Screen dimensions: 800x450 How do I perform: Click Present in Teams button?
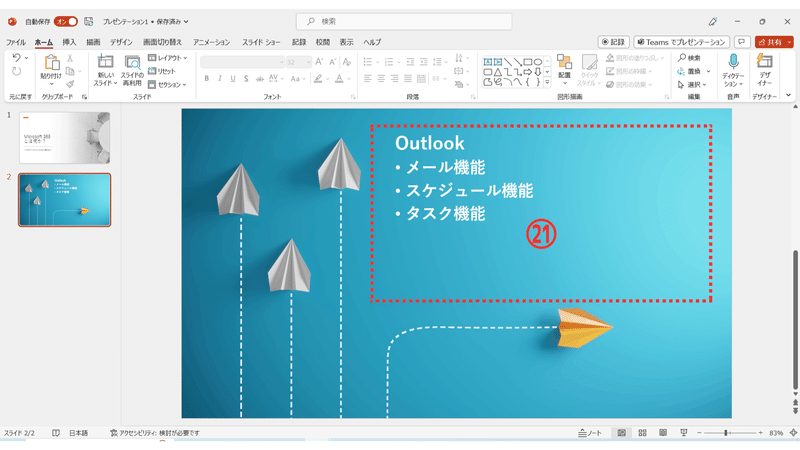(682, 42)
